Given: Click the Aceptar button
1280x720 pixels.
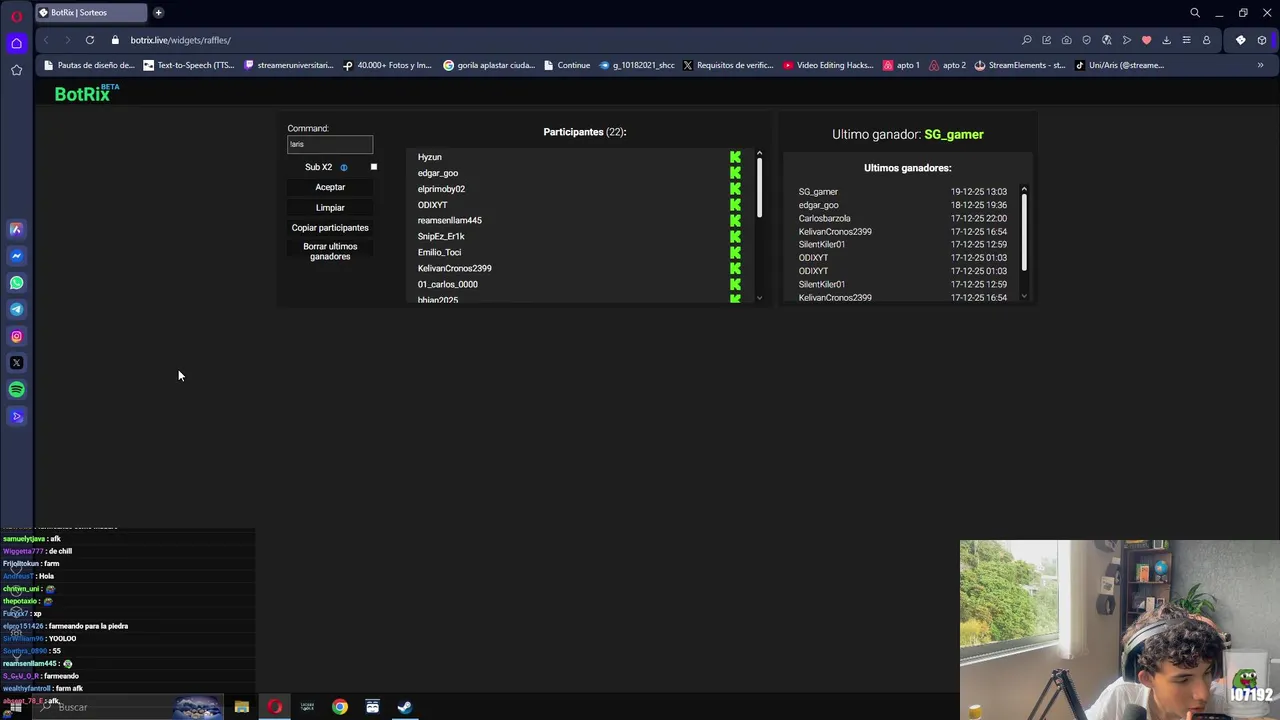Looking at the screenshot, I should 330,187.
